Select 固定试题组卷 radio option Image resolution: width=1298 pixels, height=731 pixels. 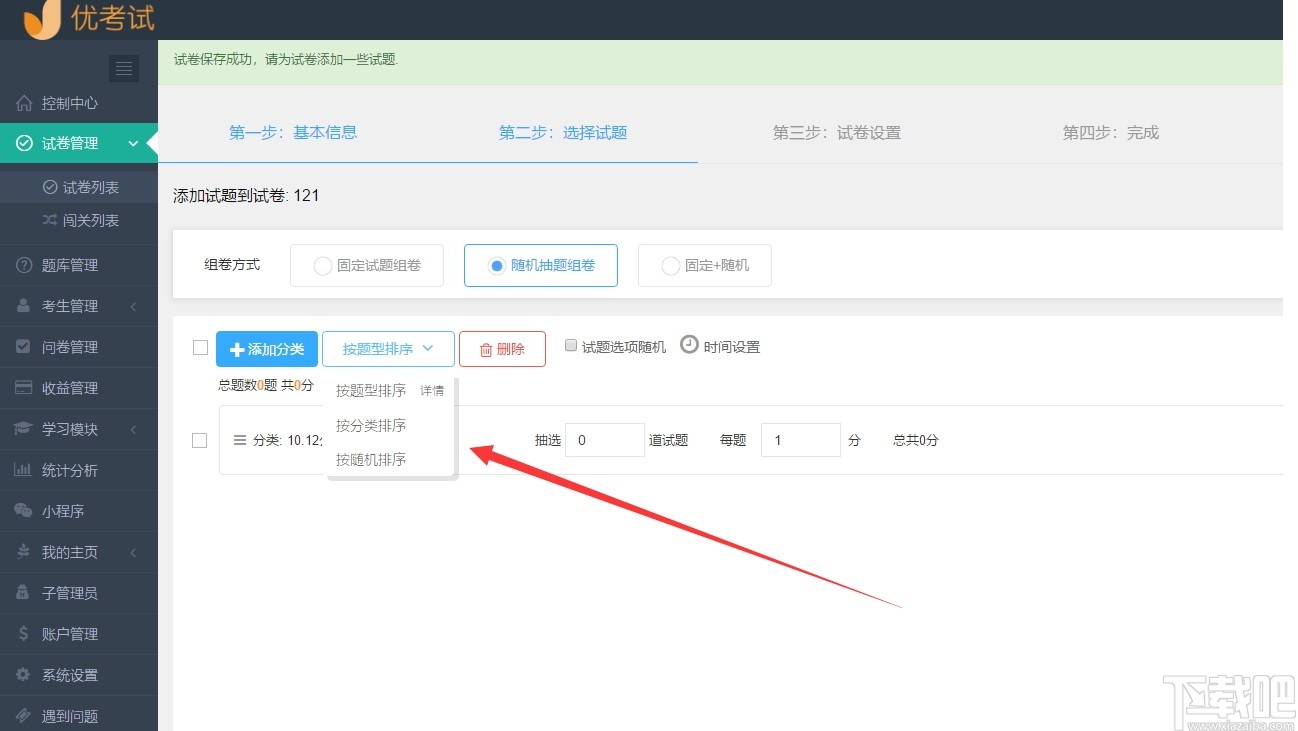click(367, 266)
